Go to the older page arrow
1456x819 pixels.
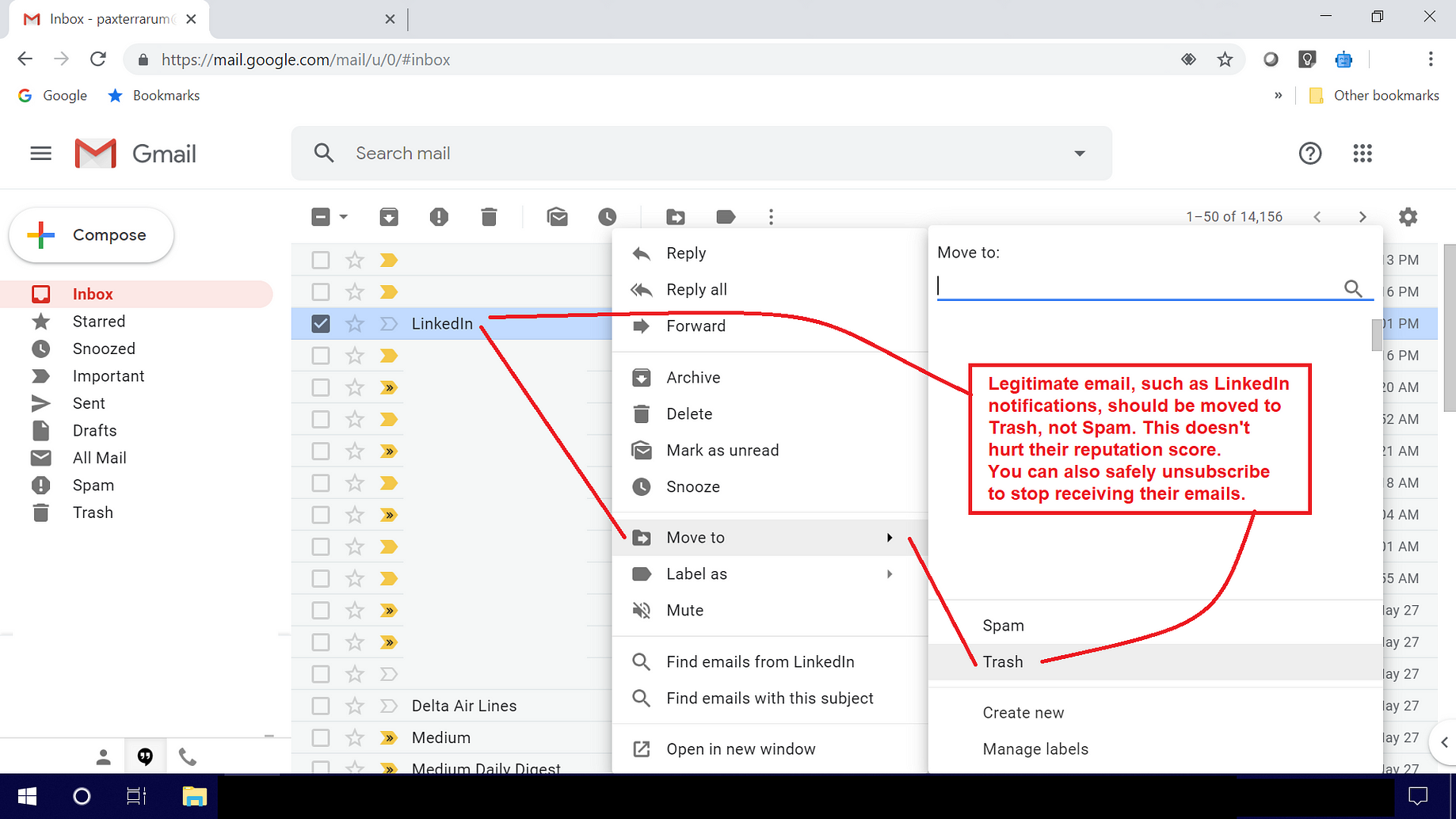pos(1363,217)
